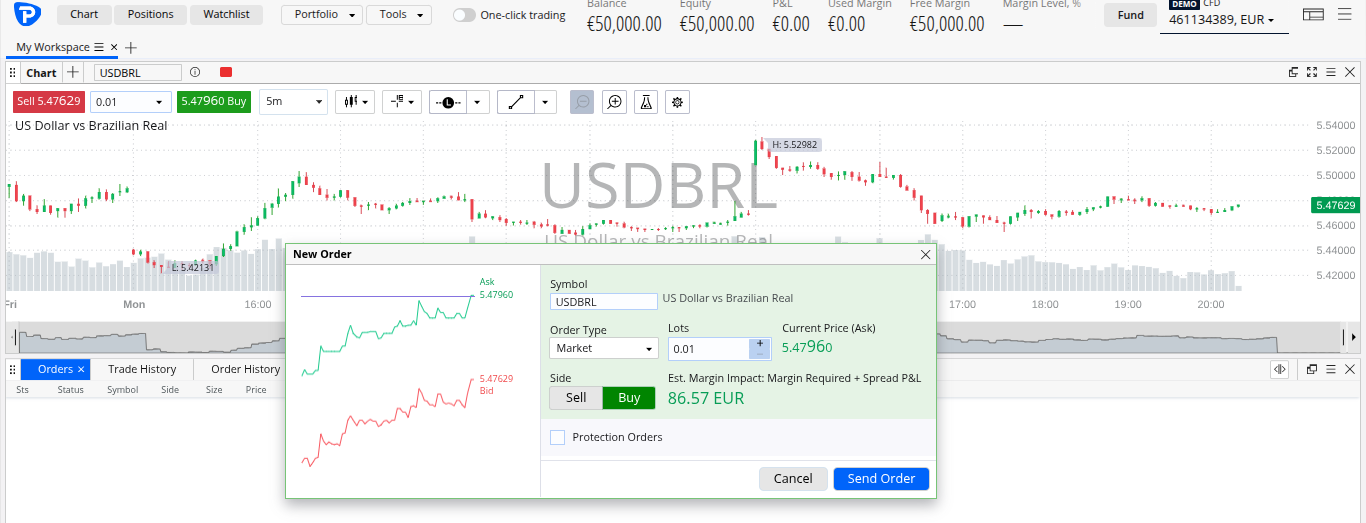The width and height of the screenshot is (1366, 523).
Task: Click 5.47960 Buy quick trade button
Action: (214, 102)
